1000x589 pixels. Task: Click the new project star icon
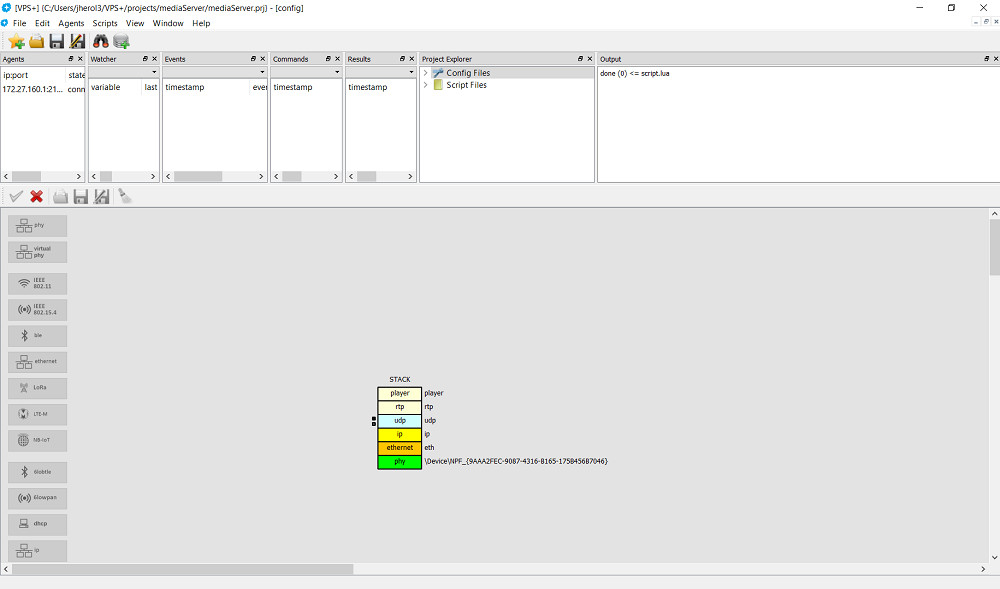[16, 41]
